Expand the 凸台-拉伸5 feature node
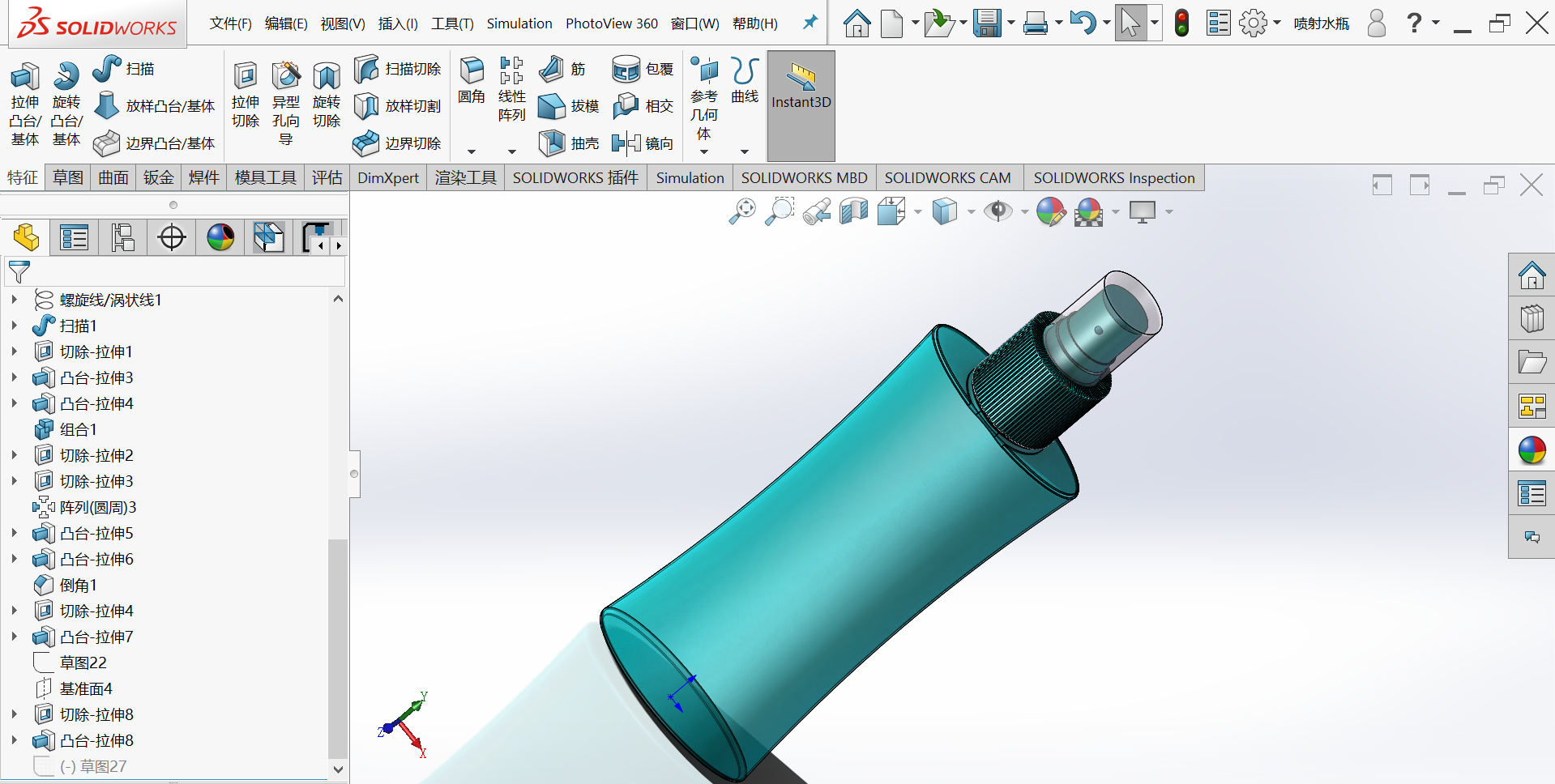1555x784 pixels. 14,533
